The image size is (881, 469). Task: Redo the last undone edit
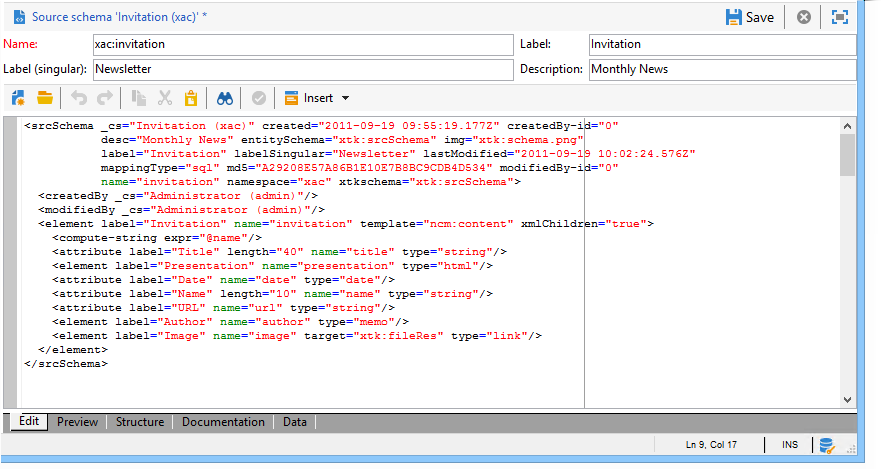pyautogui.click(x=105, y=98)
